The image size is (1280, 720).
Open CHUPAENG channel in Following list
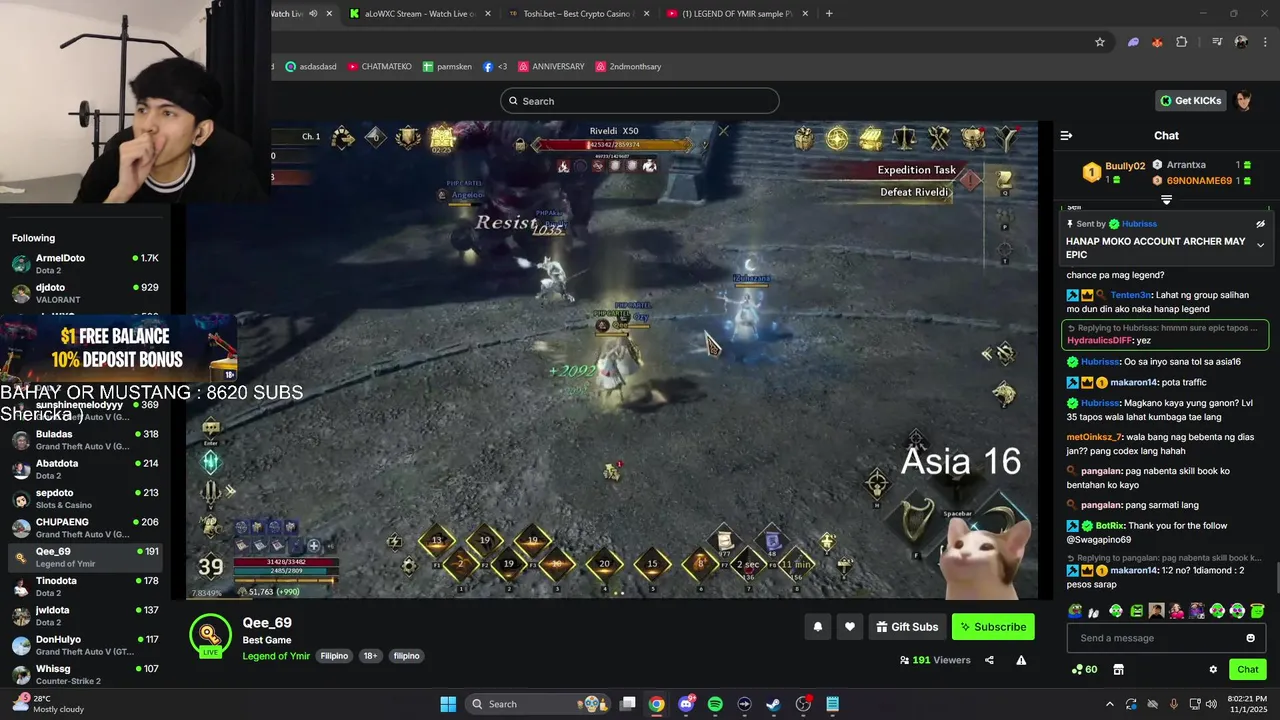pyautogui.click(x=85, y=527)
